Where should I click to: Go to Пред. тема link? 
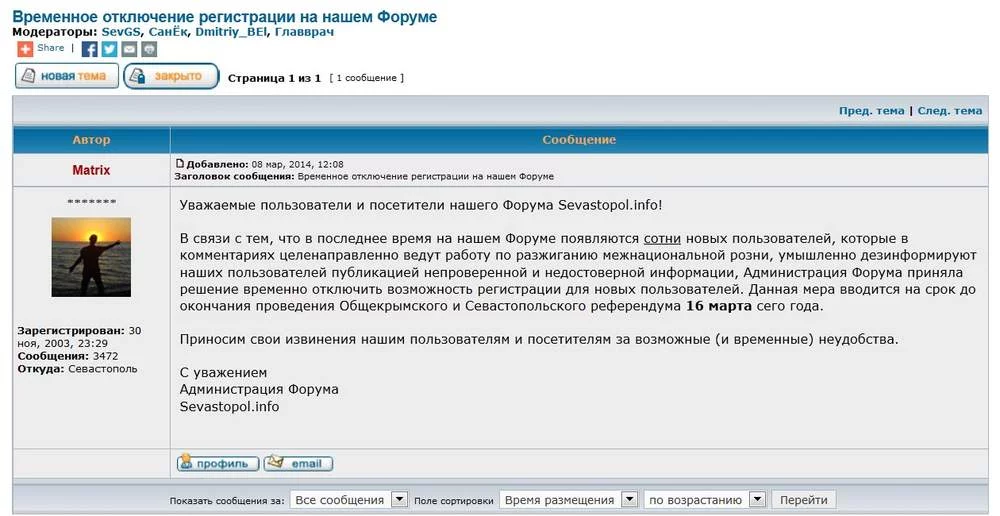click(x=871, y=111)
